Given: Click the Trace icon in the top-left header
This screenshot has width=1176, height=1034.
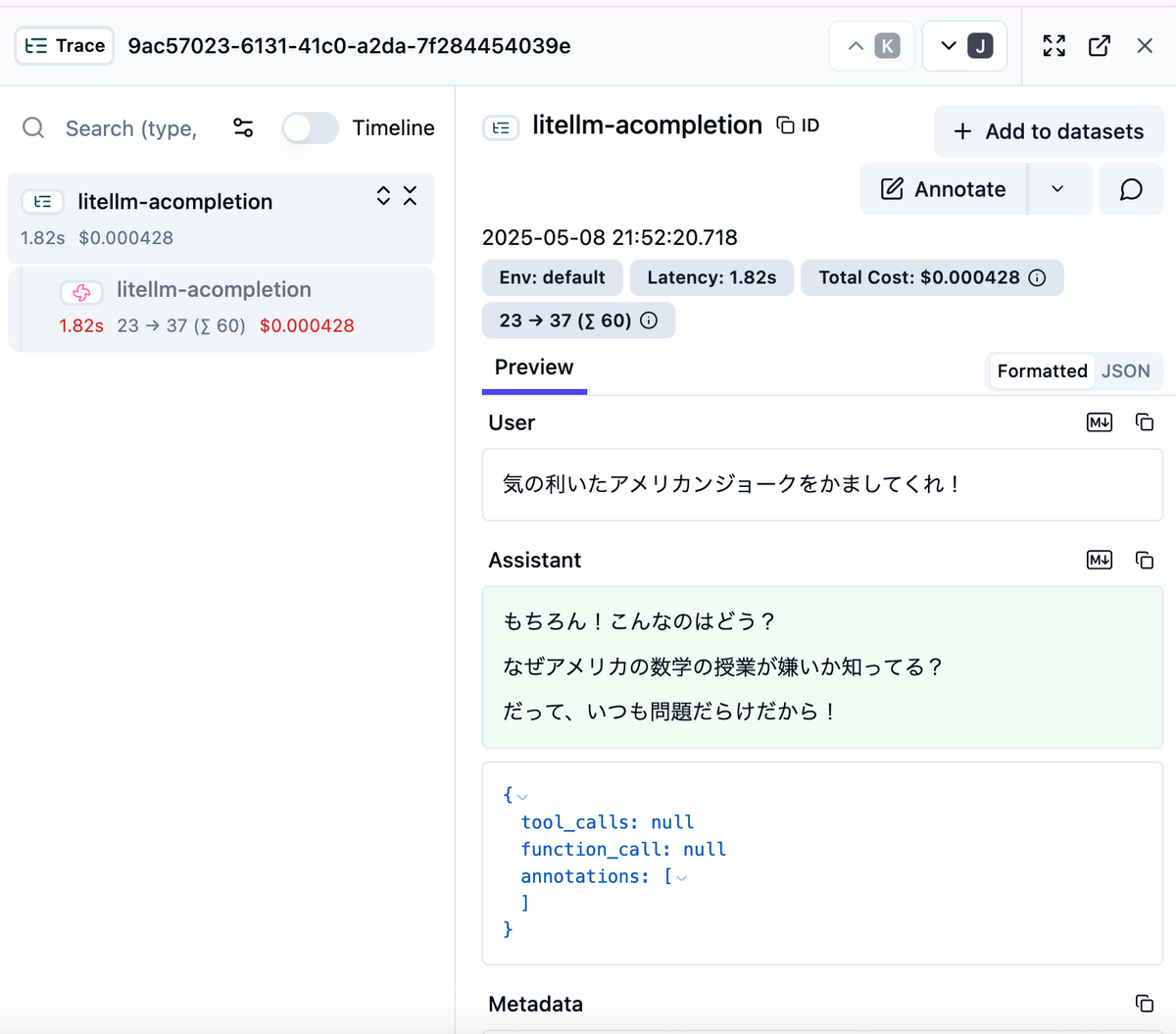Looking at the screenshot, I should [36, 45].
